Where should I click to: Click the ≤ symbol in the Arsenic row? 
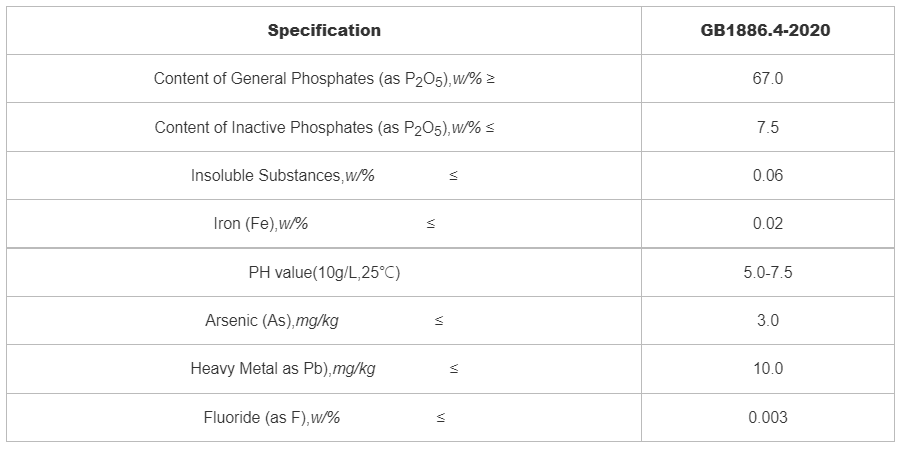[x=438, y=321]
